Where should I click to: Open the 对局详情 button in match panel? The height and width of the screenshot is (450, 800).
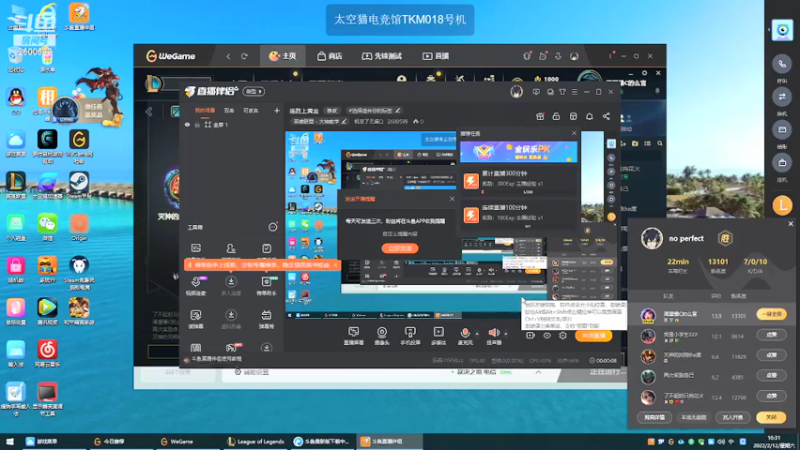pyautogui.click(x=654, y=417)
